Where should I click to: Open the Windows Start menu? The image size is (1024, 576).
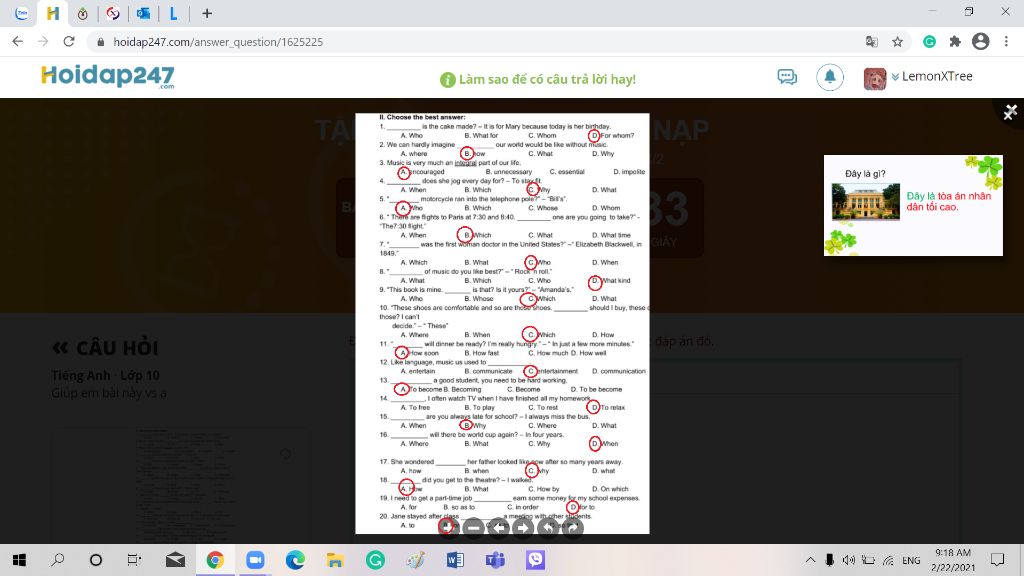19,560
